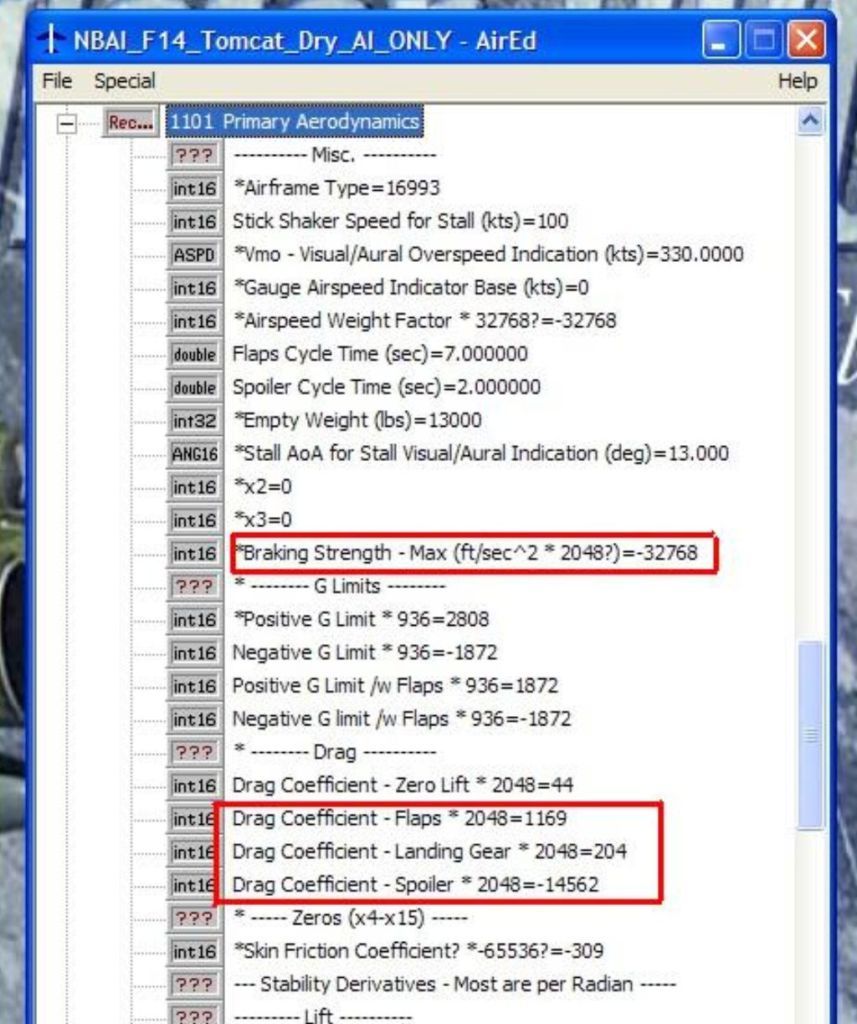Image resolution: width=857 pixels, height=1024 pixels.
Task: Click the double icon beside Flaps Cycle Time
Action: click(194, 354)
